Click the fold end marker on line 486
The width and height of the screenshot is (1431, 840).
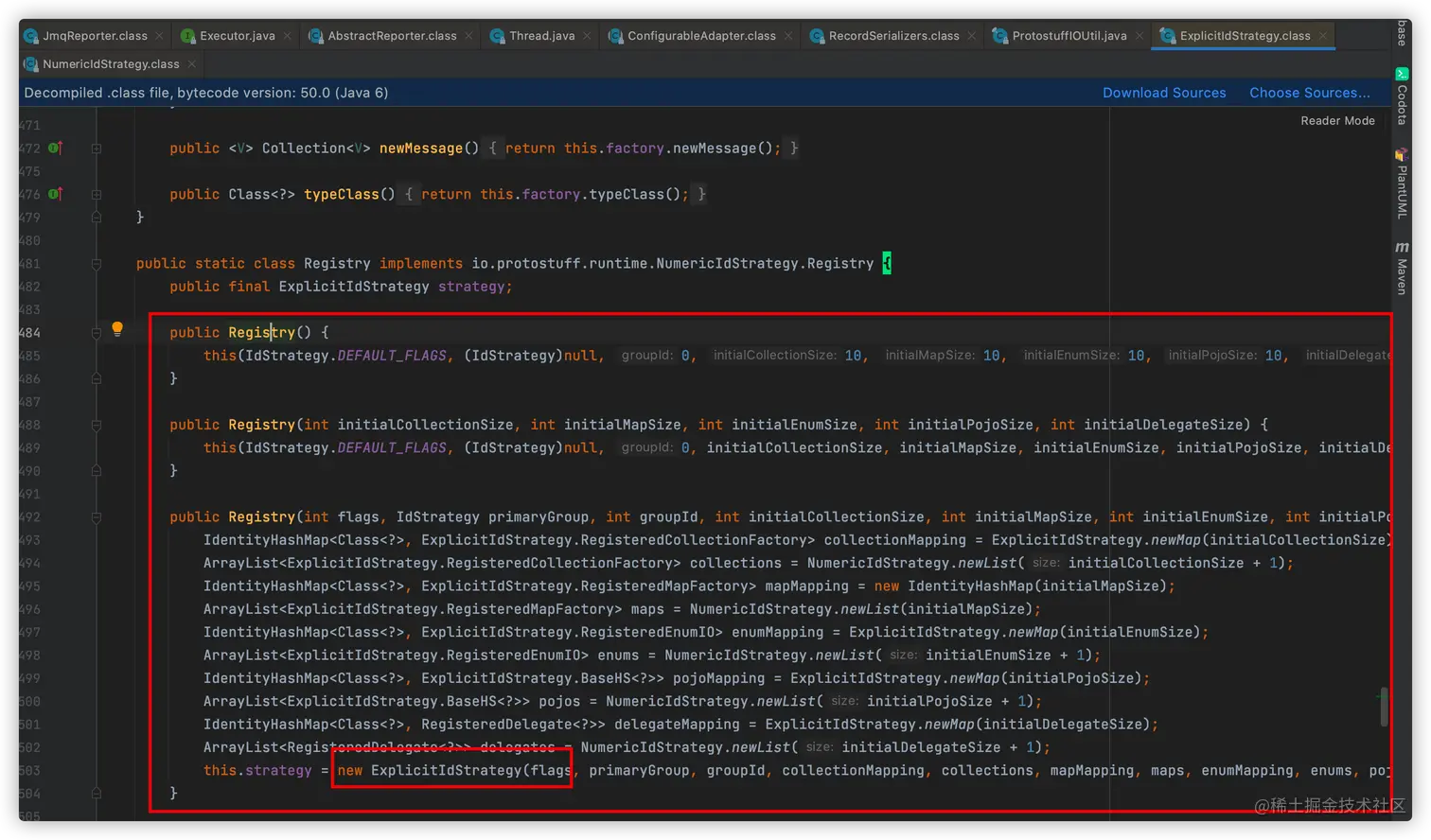[97, 378]
